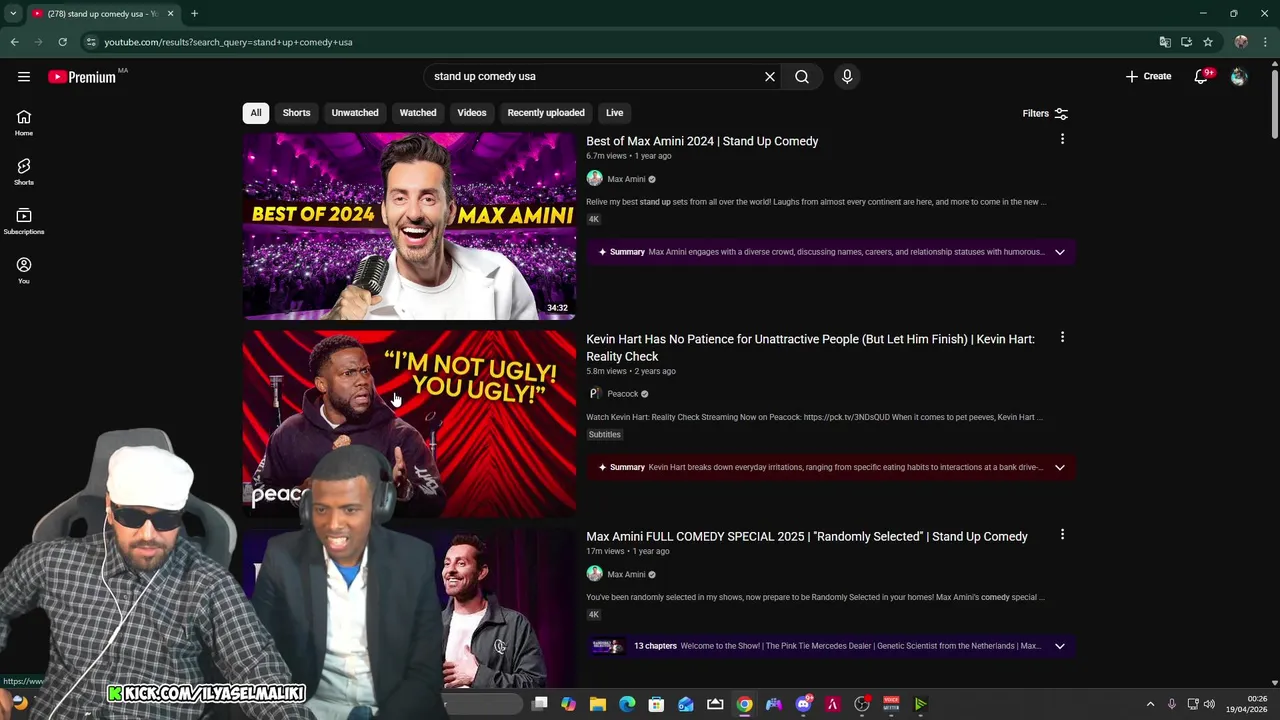Screen dimensions: 1280x720
Task: Open Max Amini channel name under third video
Action: (x=626, y=574)
